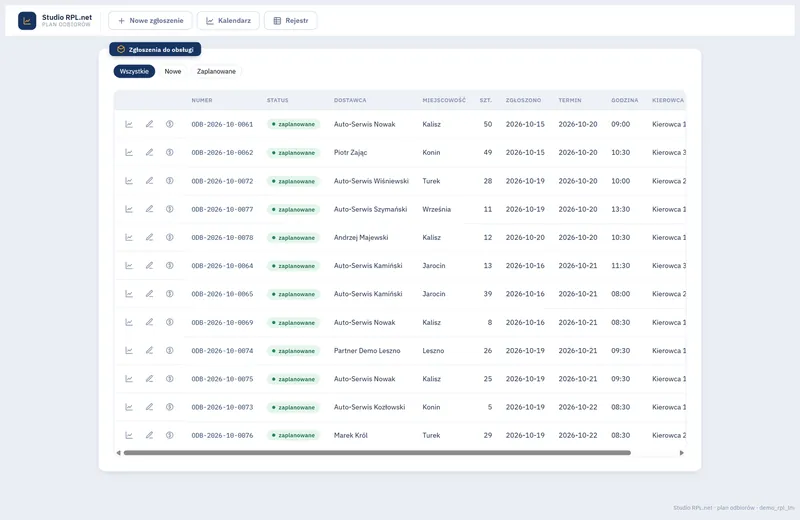The width and height of the screenshot is (800, 520).
Task: Edit the Auto-Serwis Szymański request
Action: 149,209
